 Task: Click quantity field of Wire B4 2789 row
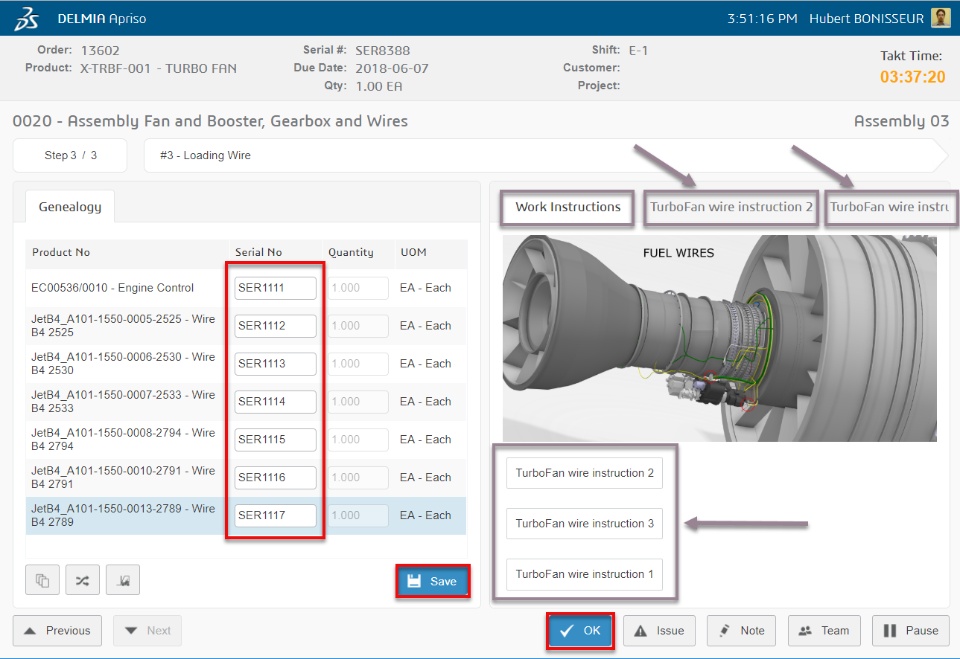358,516
